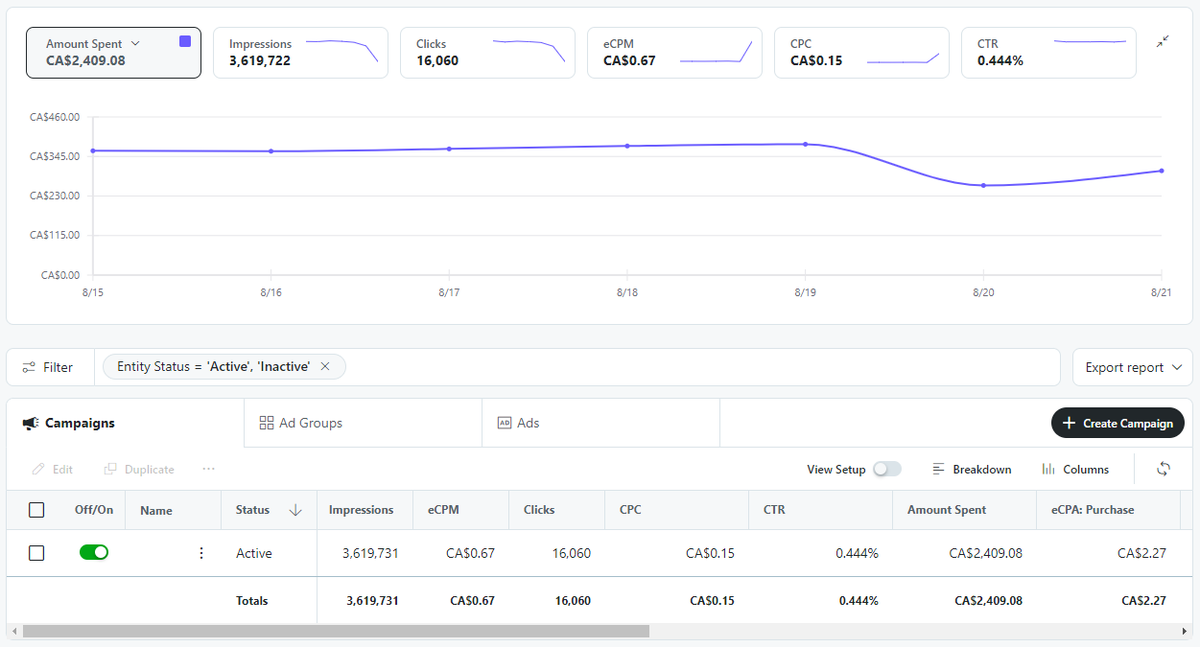Click the Active status cell

pyautogui.click(x=254, y=553)
